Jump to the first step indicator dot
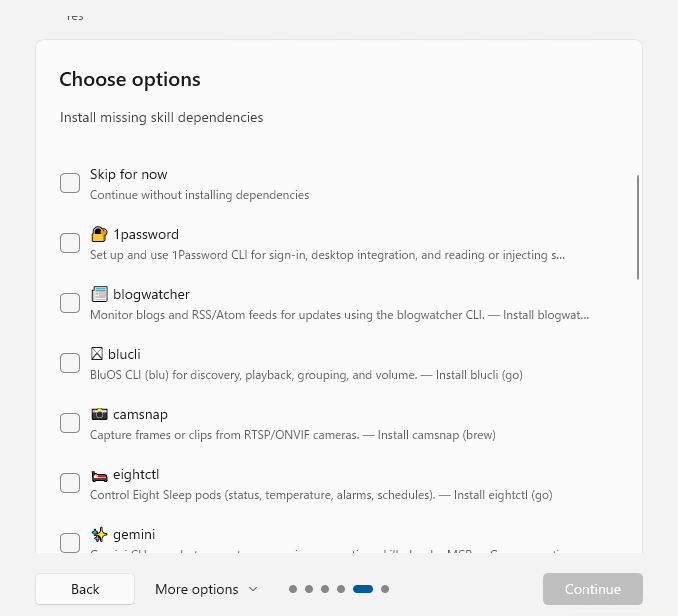This screenshot has width=678, height=616. [293, 589]
